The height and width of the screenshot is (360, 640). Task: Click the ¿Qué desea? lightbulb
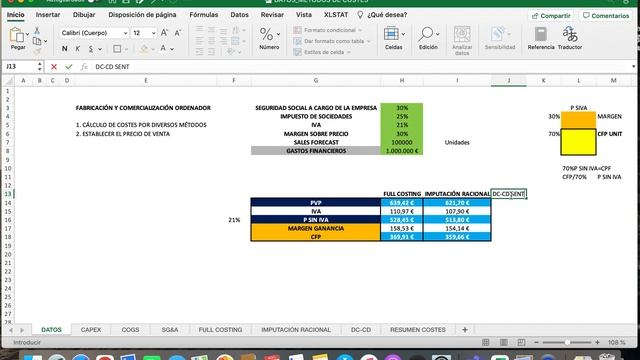pyautogui.click(x=360, y=15)
